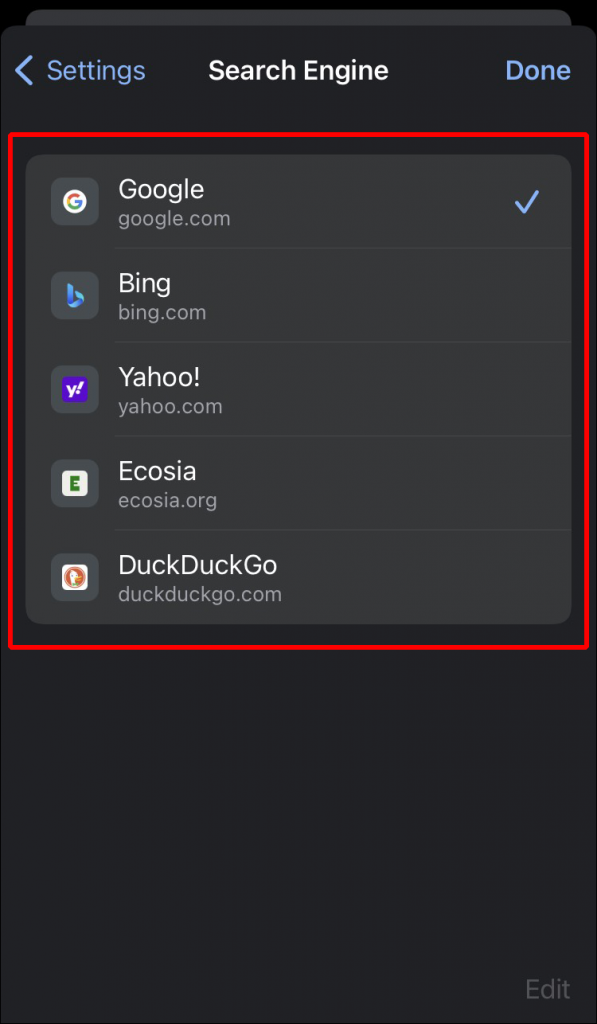597x1024 pixels.
Task: Tap Done to confirm selection
Action: [538, 70]
